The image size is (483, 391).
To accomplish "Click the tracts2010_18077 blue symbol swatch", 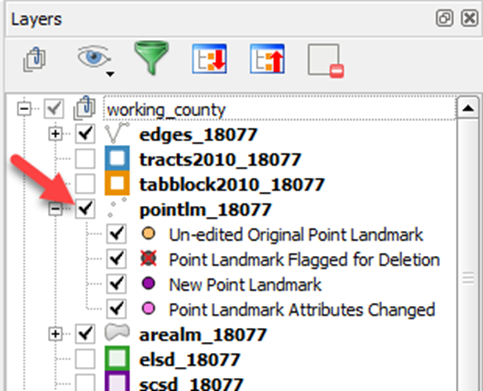I will coord(117,158).
